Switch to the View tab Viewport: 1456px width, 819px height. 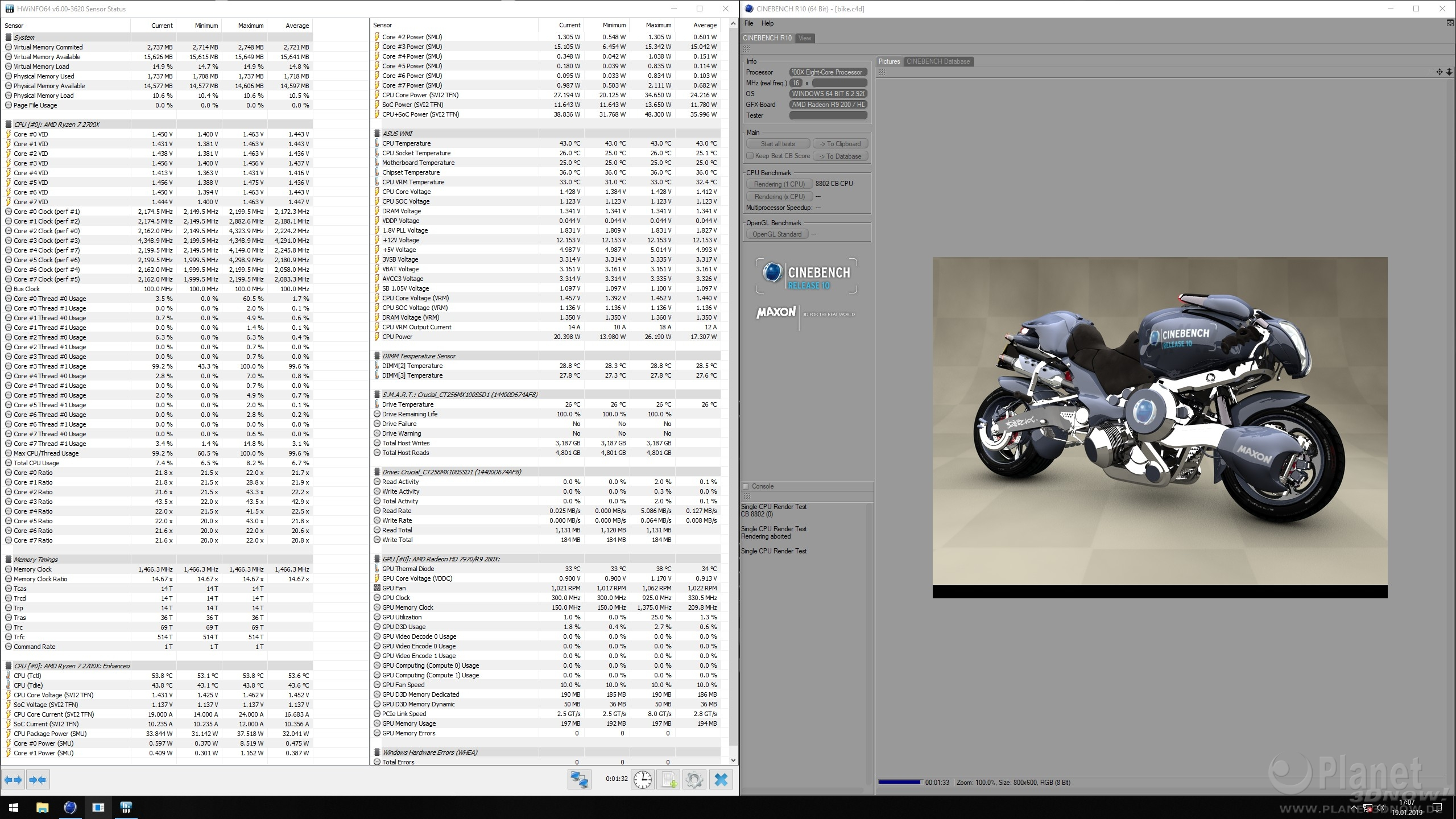[805, 38]
